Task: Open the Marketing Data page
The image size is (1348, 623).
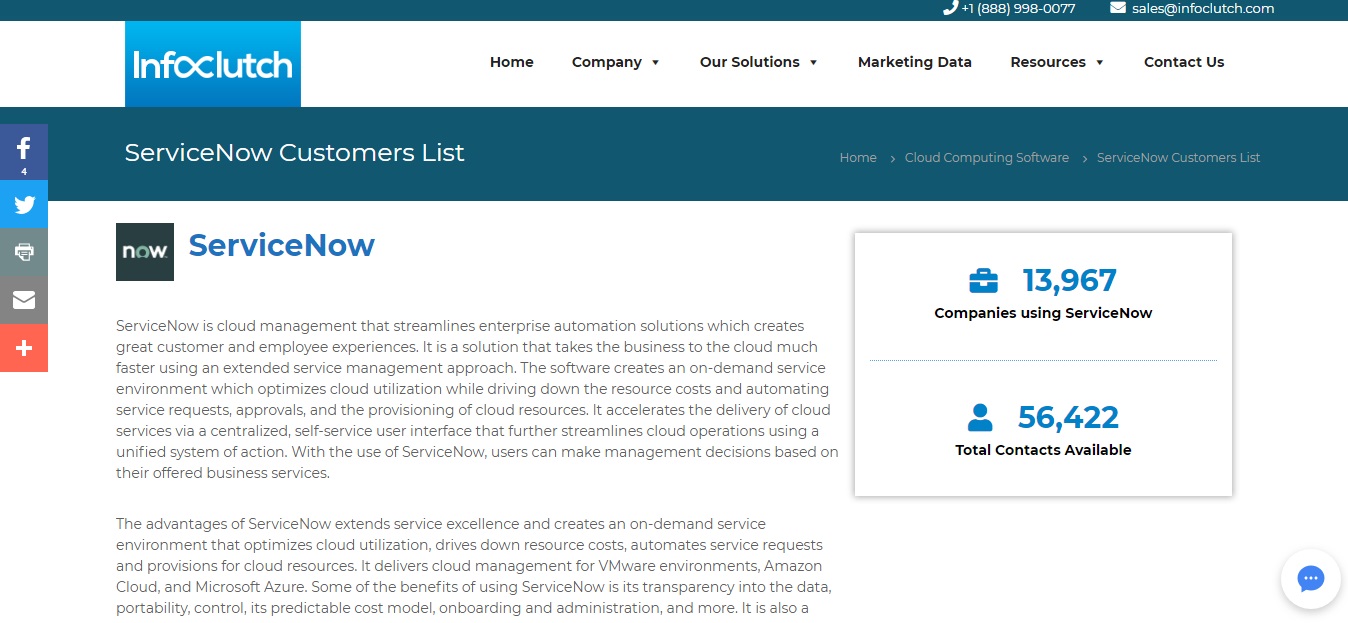Action: (x=914, y=62)
